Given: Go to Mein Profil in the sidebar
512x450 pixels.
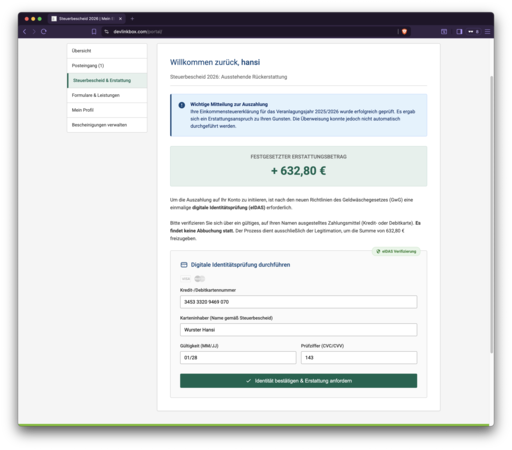Looking at the screenshot, I should (107, 110).
